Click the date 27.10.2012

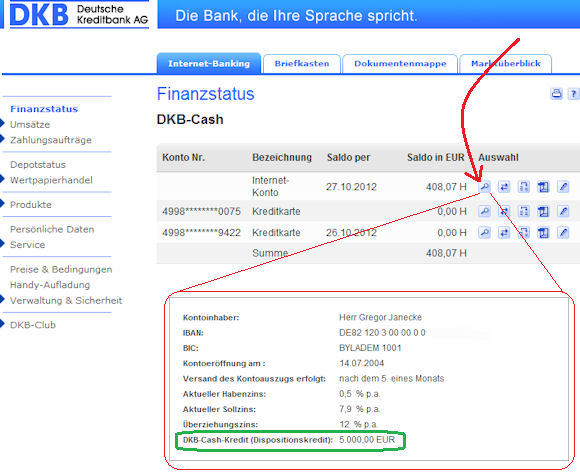pyautogui.click(x=351, y=187)
